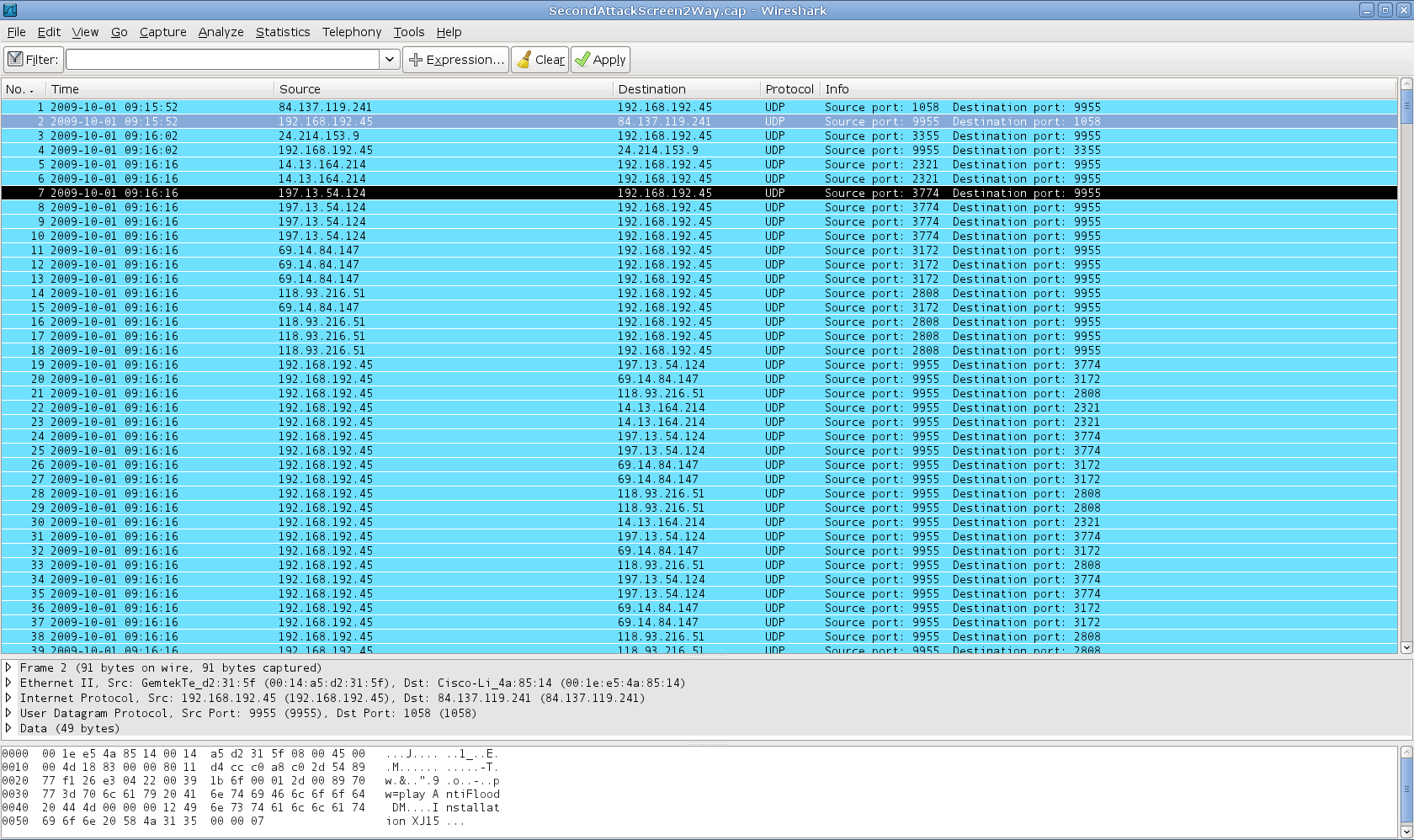Open the Telephony menu
The height and width of the screenshot is (840, 1414).
pos(352,32)
